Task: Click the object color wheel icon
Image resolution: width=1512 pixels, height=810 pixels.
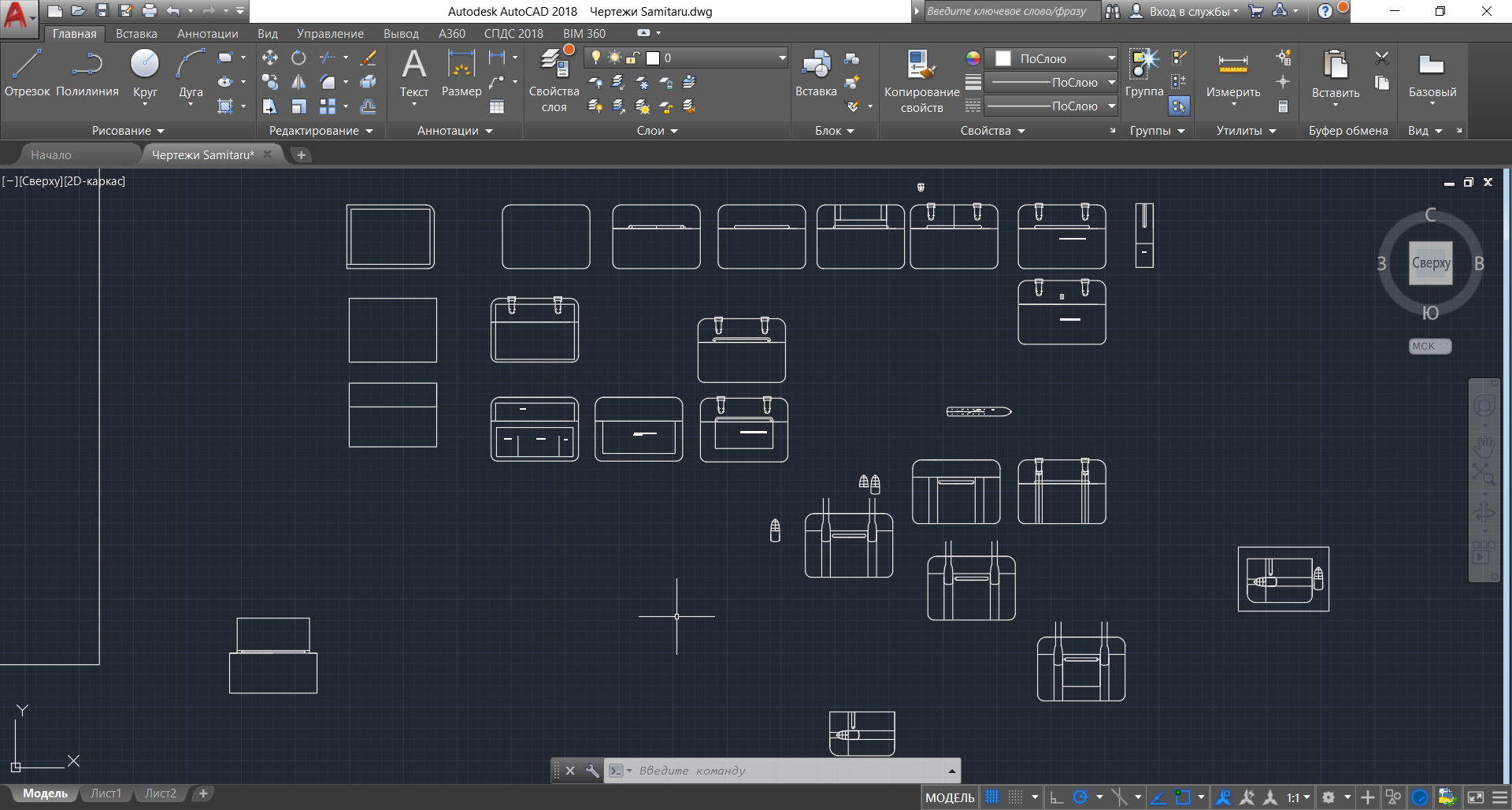Action: pyautogui.click(x=973, y=58)
